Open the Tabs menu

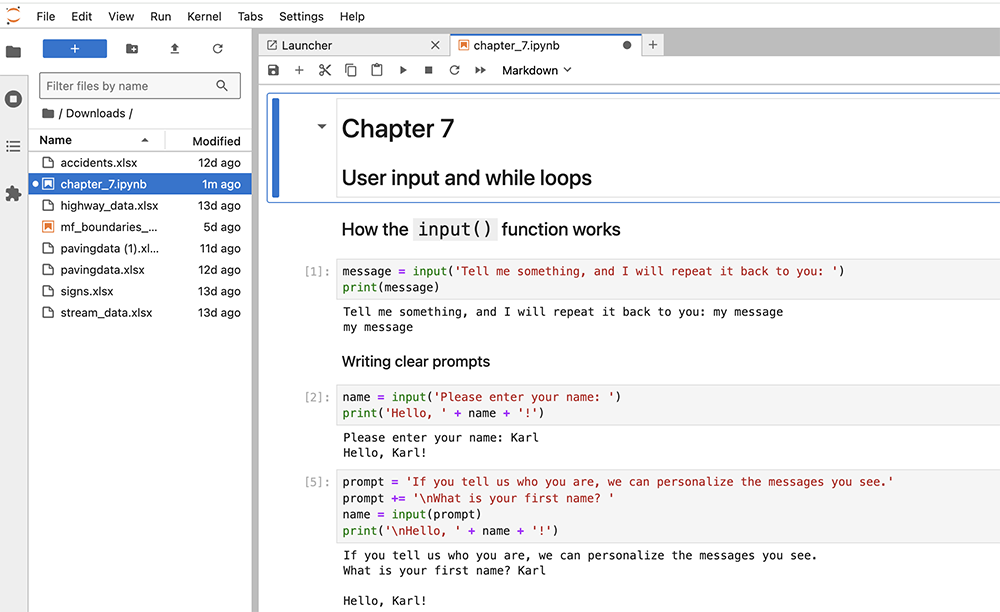[x=250, y=17]
